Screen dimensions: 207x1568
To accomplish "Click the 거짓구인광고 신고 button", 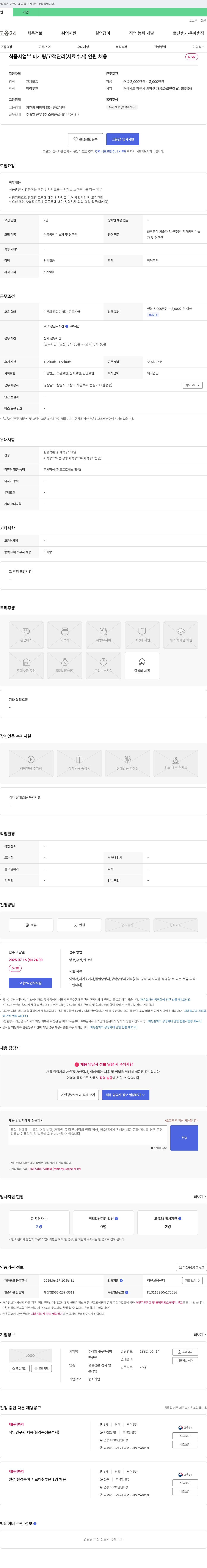I will [x=191, y=1267].
